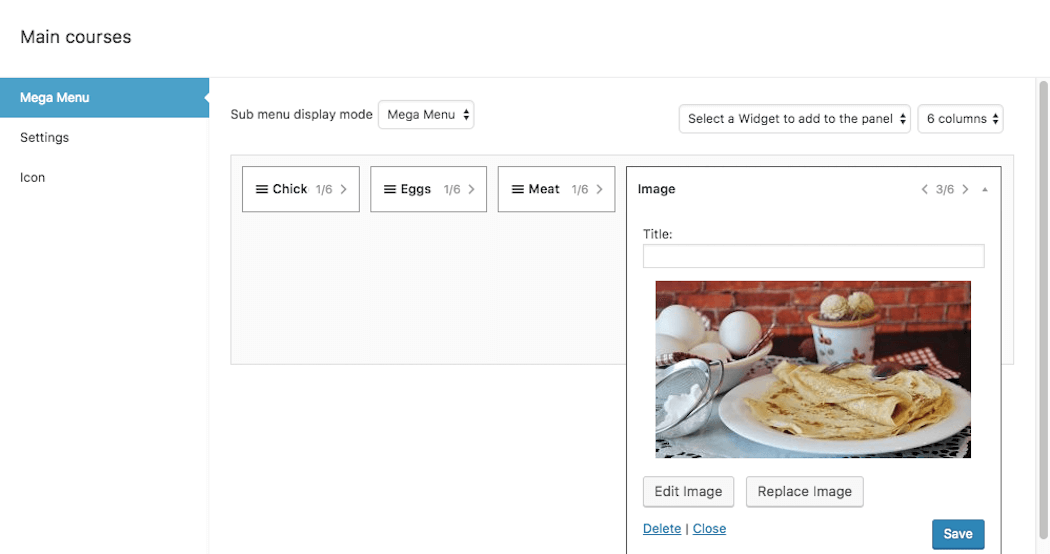Image resolution: width=1050 pixels, height=554 pixels.
Task: Select the Mega Menu sidebar tab
Action: (x=104, y=98)
